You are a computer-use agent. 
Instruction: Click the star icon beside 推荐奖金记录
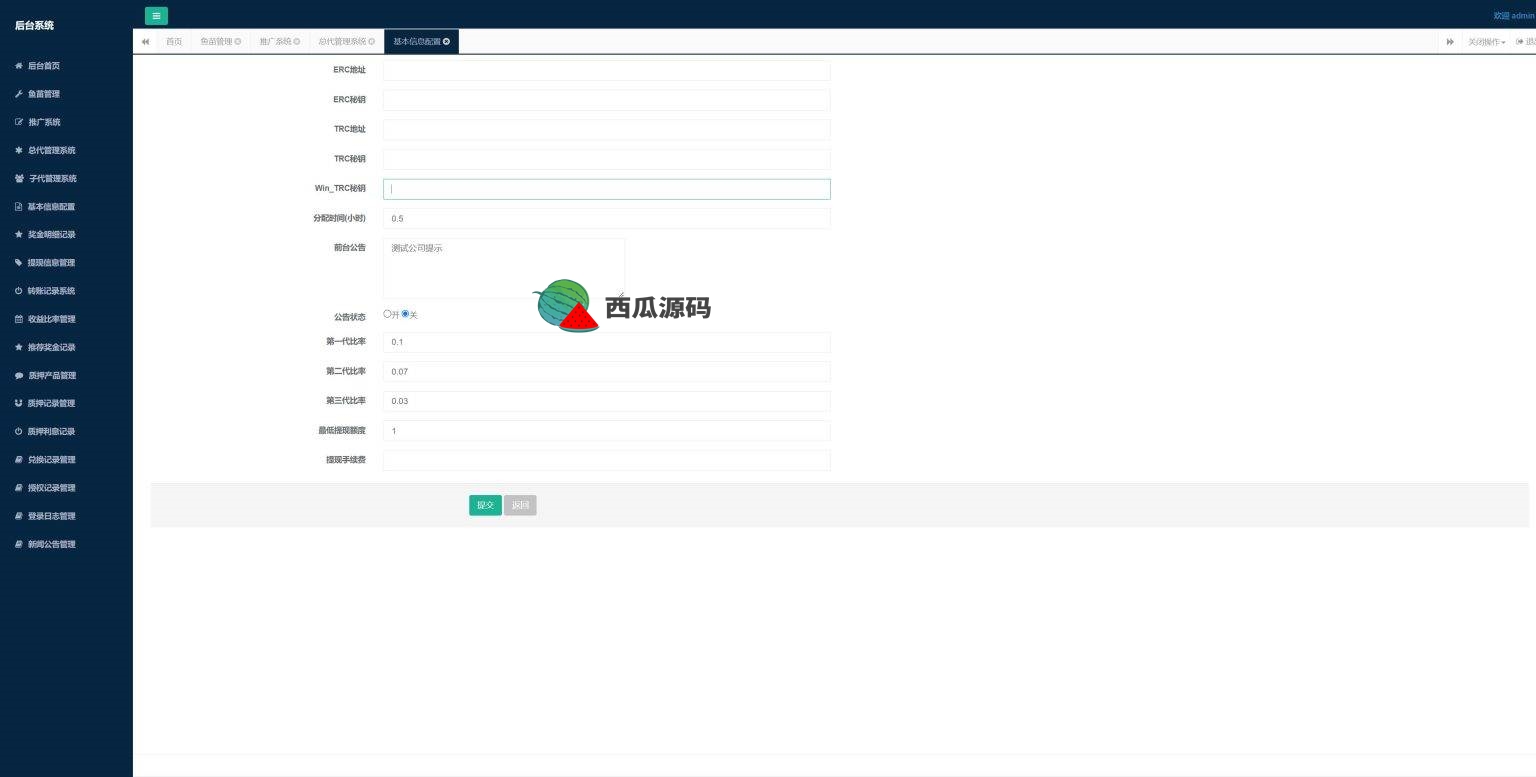19,347
